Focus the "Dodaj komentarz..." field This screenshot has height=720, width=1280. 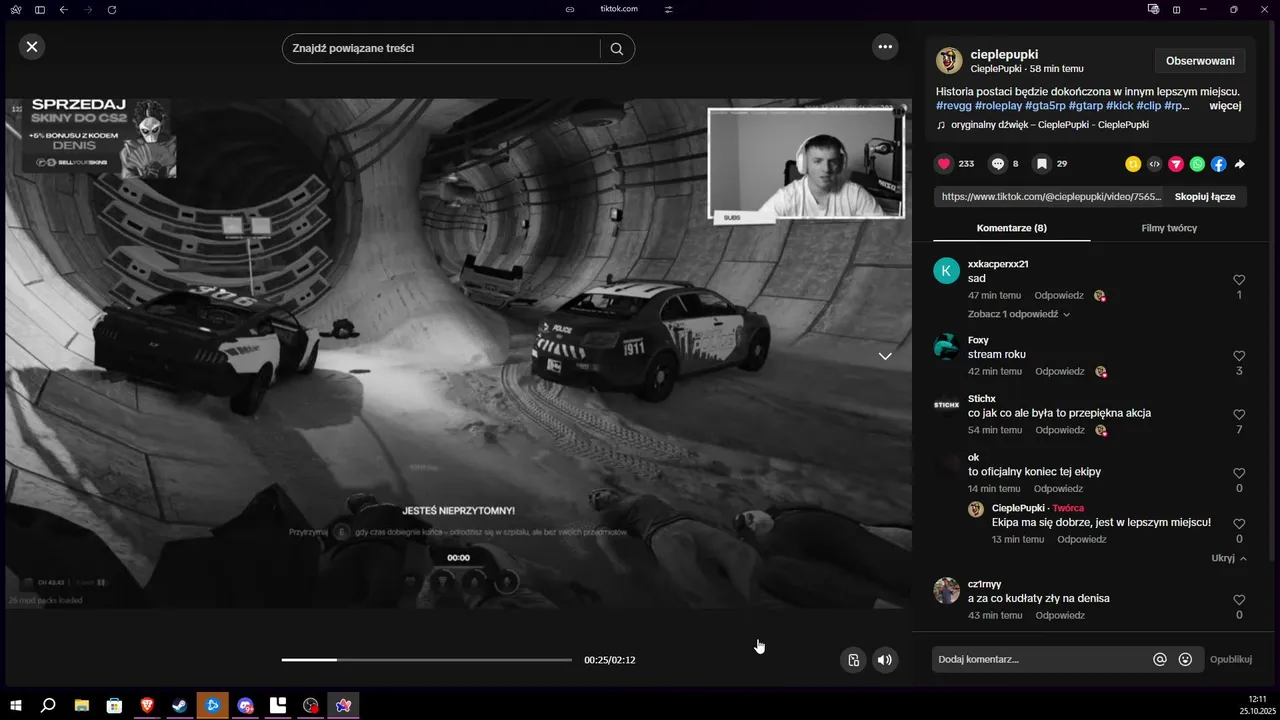click(x=1040, y=659)
